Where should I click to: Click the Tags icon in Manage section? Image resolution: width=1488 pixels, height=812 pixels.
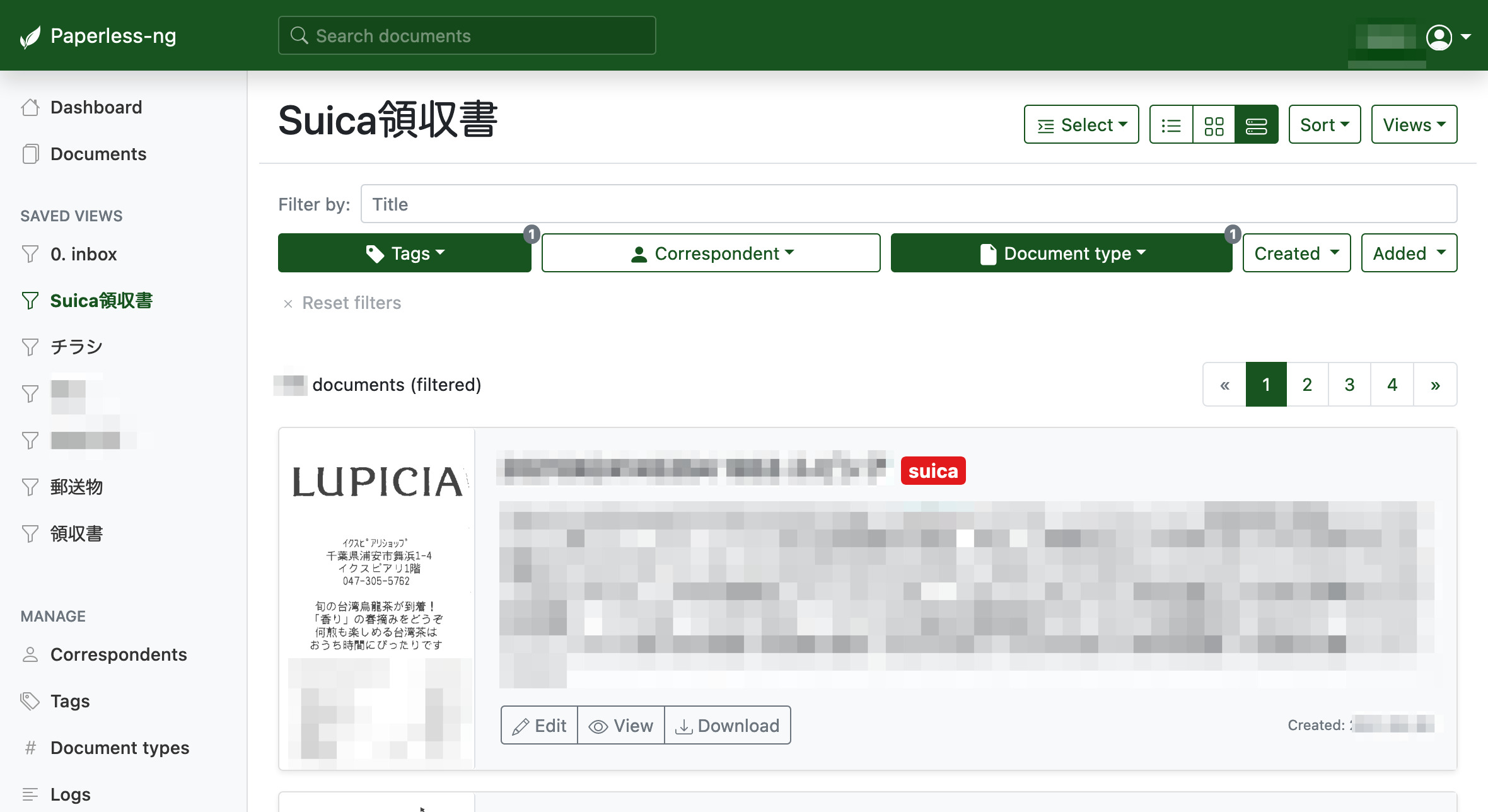(x=30, y=701)
